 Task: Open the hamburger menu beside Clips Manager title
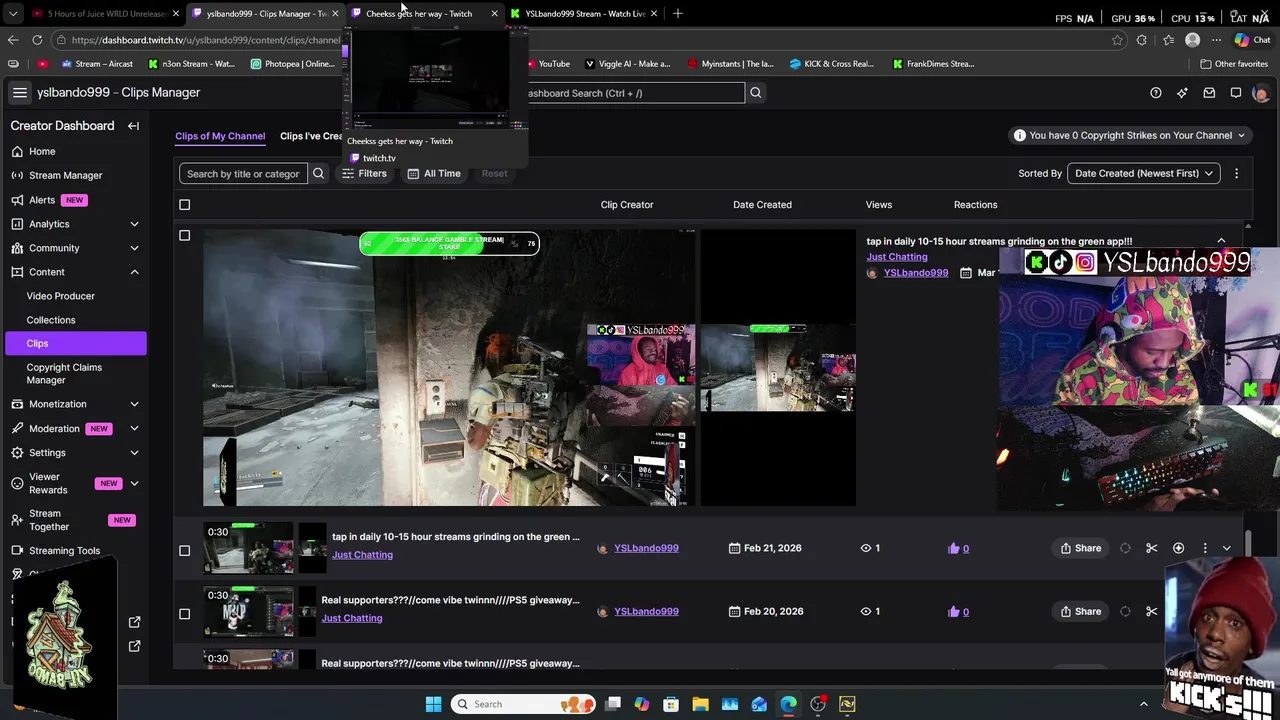[19, 92]
